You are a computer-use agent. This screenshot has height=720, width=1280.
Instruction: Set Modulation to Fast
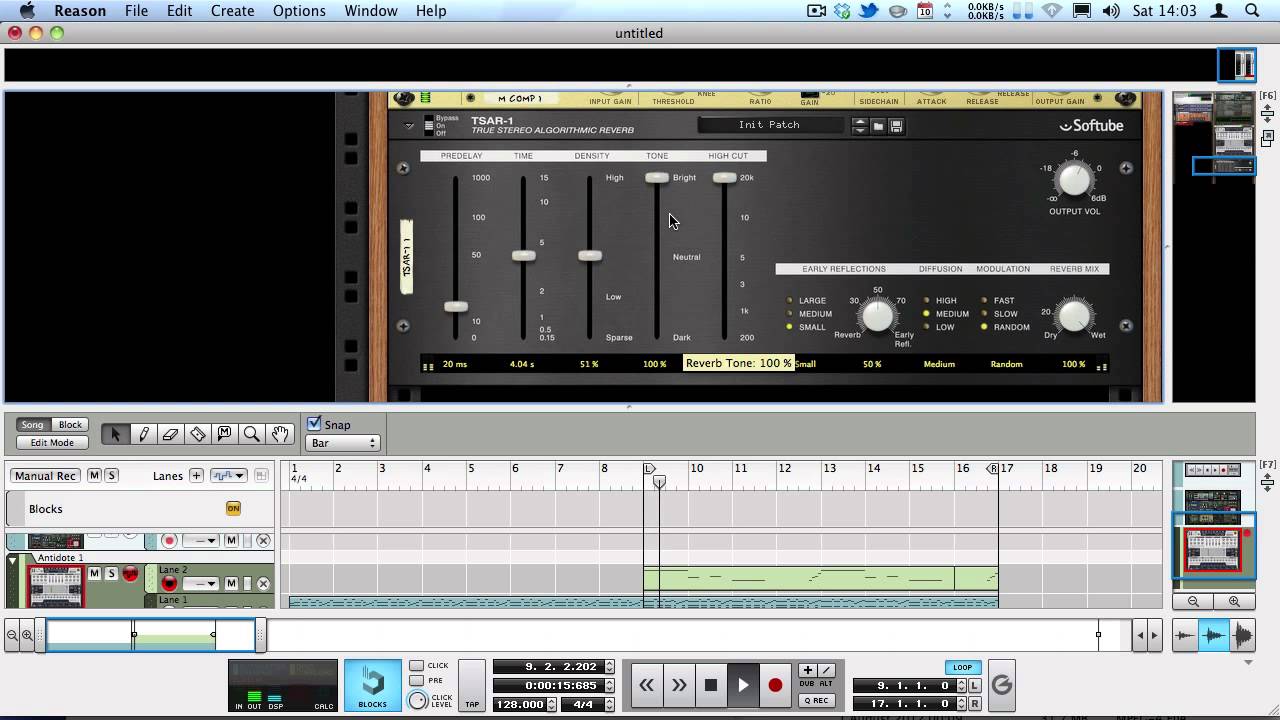point(985,300)
